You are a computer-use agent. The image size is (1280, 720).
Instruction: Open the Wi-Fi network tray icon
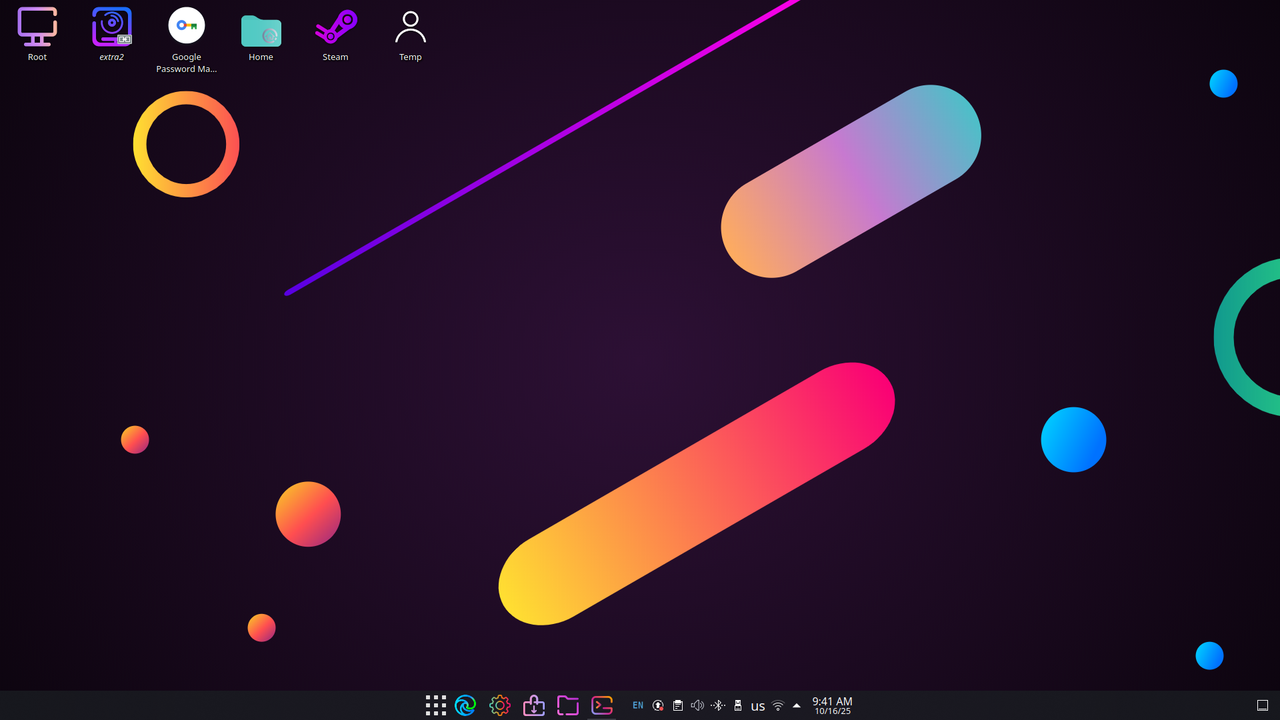[x=778, y=705]
